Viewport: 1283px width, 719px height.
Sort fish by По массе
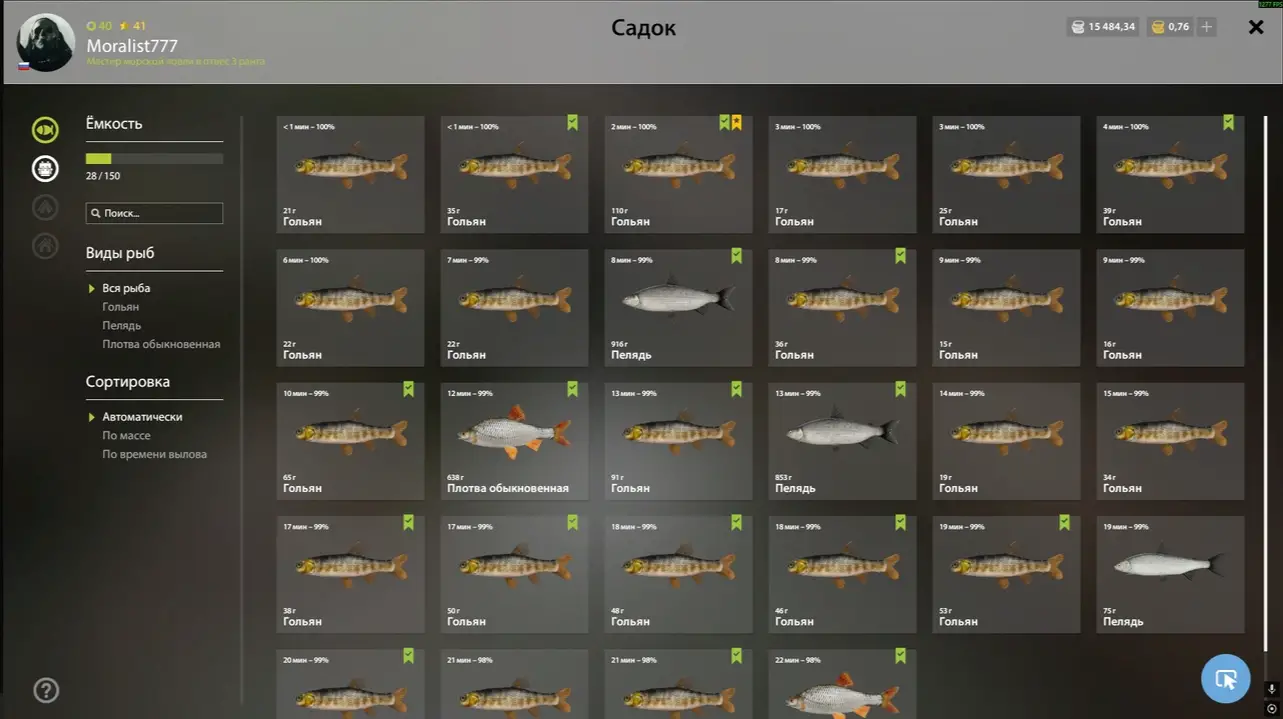[126, 436]
